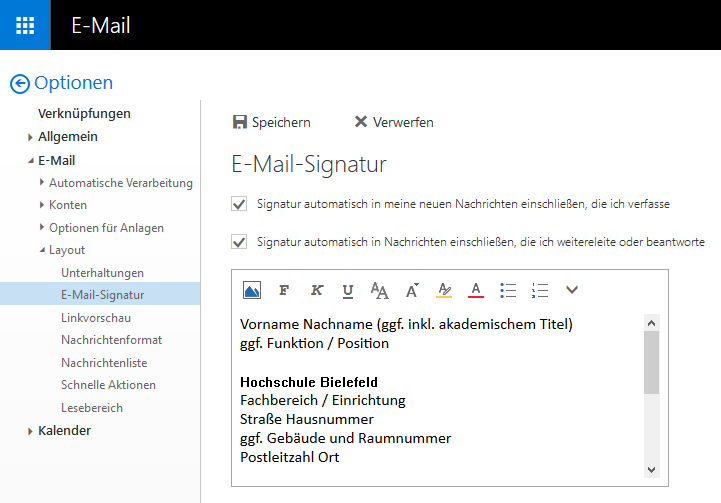Select the Konten label
Viewport: 721px width, 503px height.
pyautogui.click(x=68, y=205)
